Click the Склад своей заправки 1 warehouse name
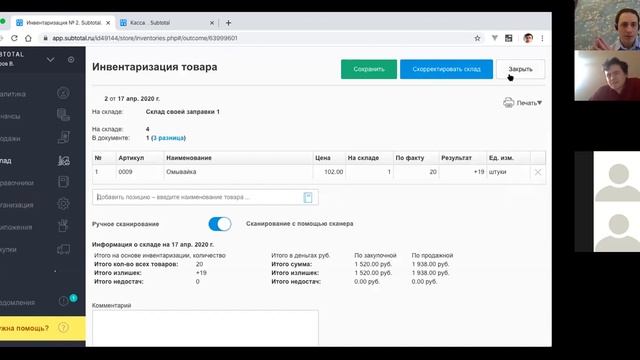This screenshot has width=640, height=360. tap(183, 111)
